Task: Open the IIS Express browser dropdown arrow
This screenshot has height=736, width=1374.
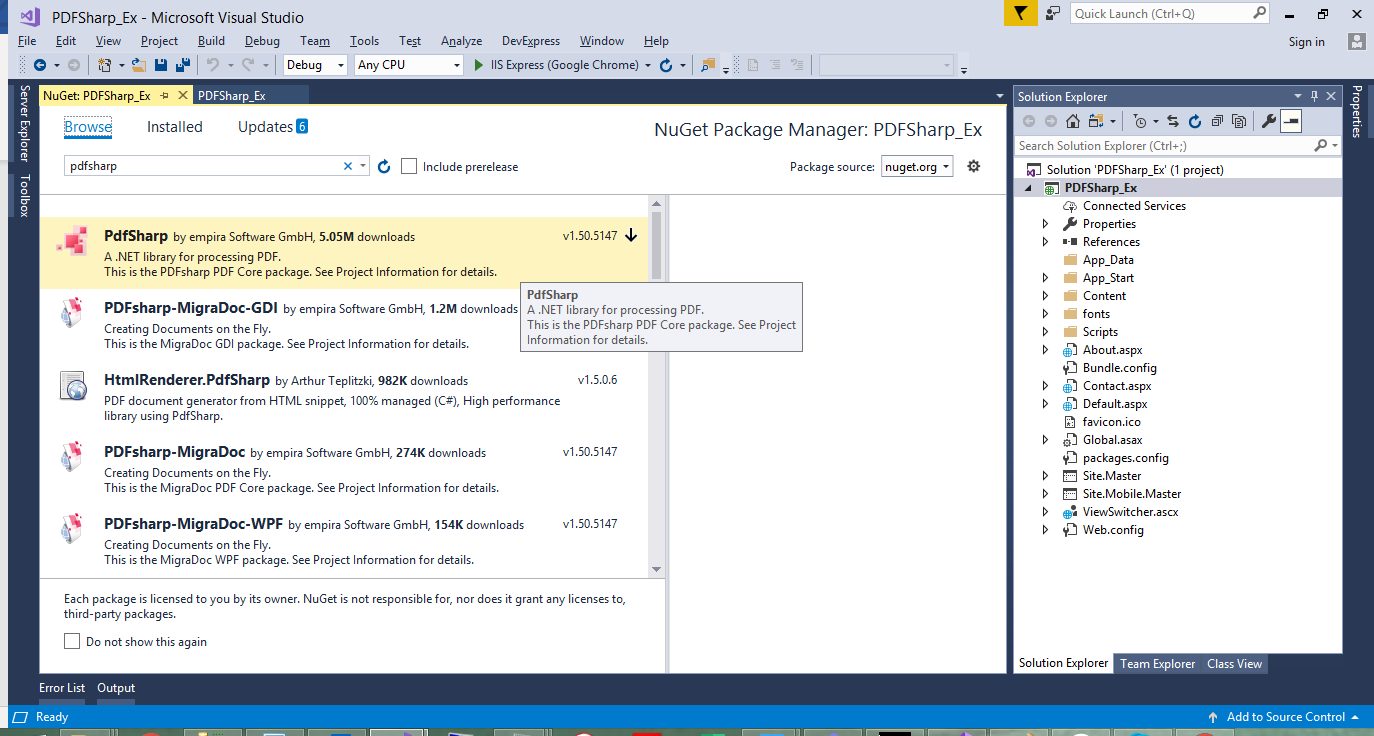Action: pyautogui.click(x=649, y=65)
